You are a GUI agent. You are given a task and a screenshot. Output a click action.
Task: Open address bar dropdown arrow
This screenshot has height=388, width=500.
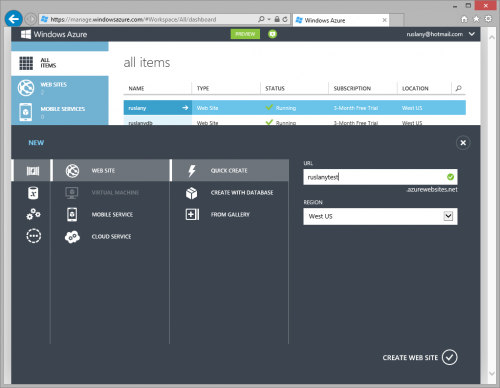click(x=269, y=20)
